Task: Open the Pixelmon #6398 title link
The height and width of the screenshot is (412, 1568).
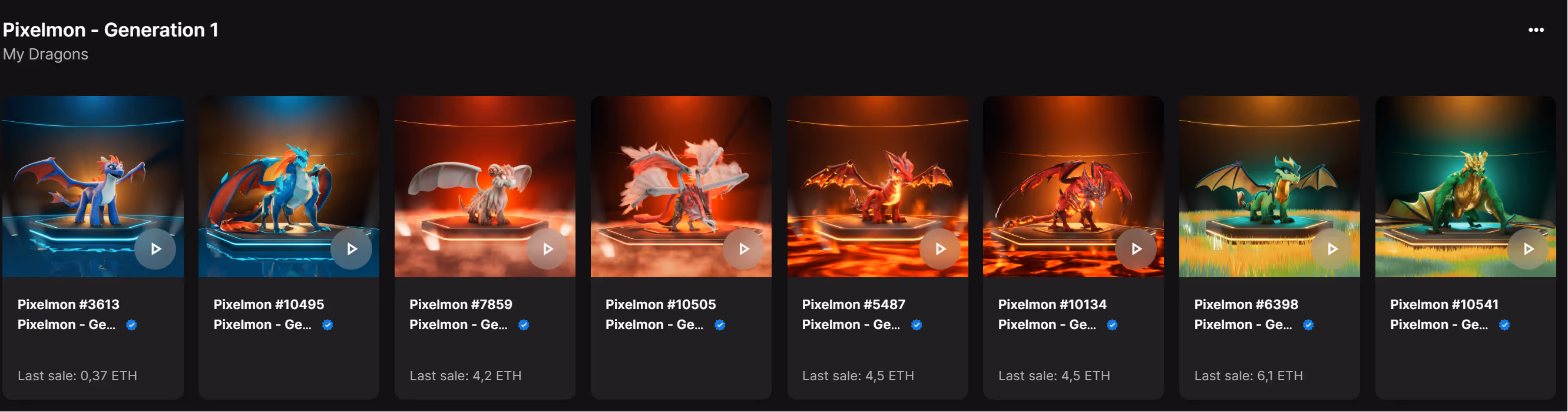Action: (1246, 304)
